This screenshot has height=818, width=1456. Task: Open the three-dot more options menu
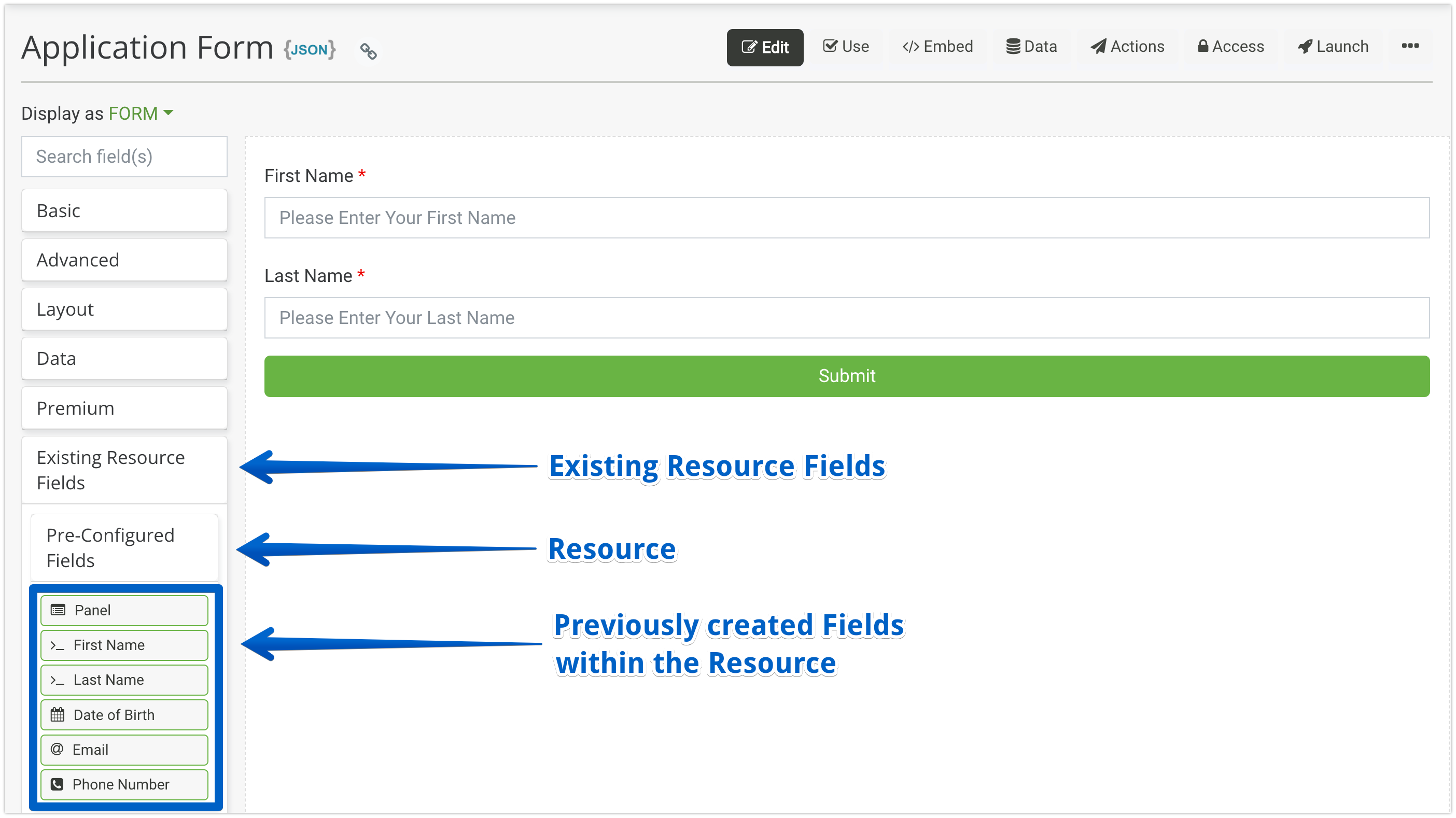coord(1410,46)
